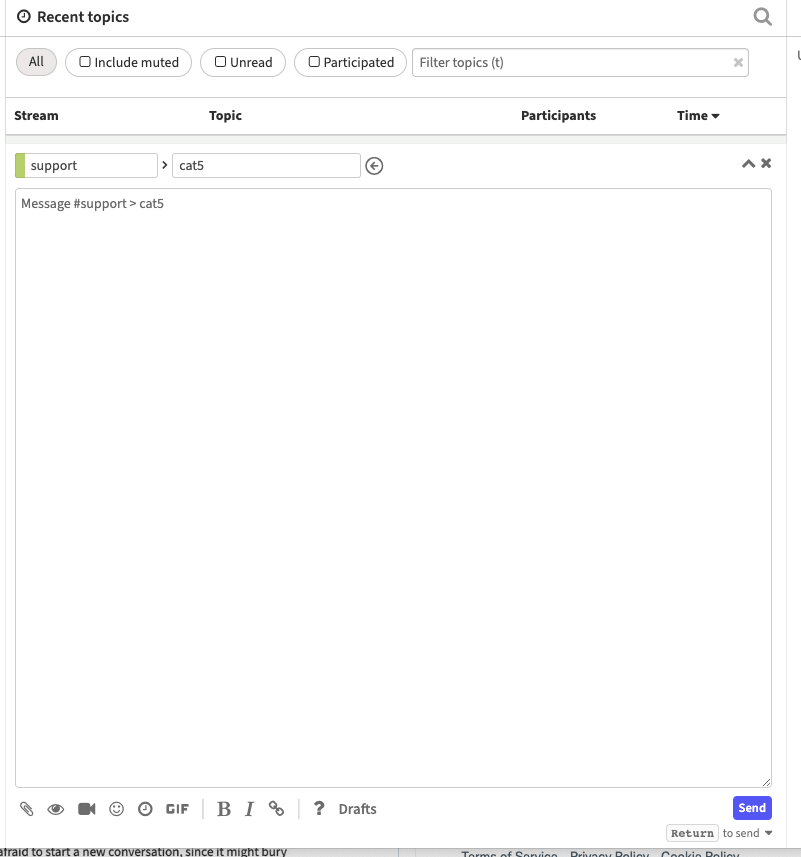Open the emoji picker
The image size is (801, 857).
click(116, 808)
